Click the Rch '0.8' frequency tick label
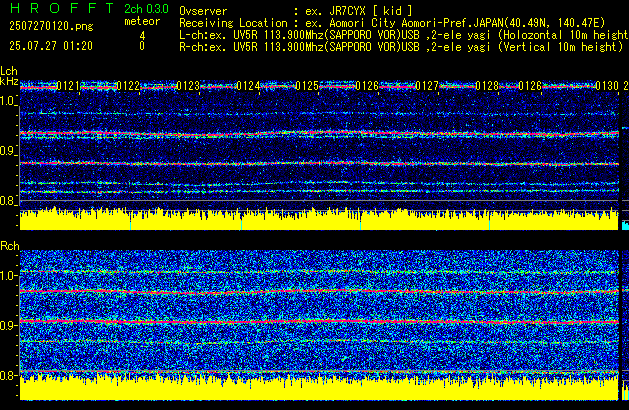Viewport: 629px width, 410px height. 8,375
